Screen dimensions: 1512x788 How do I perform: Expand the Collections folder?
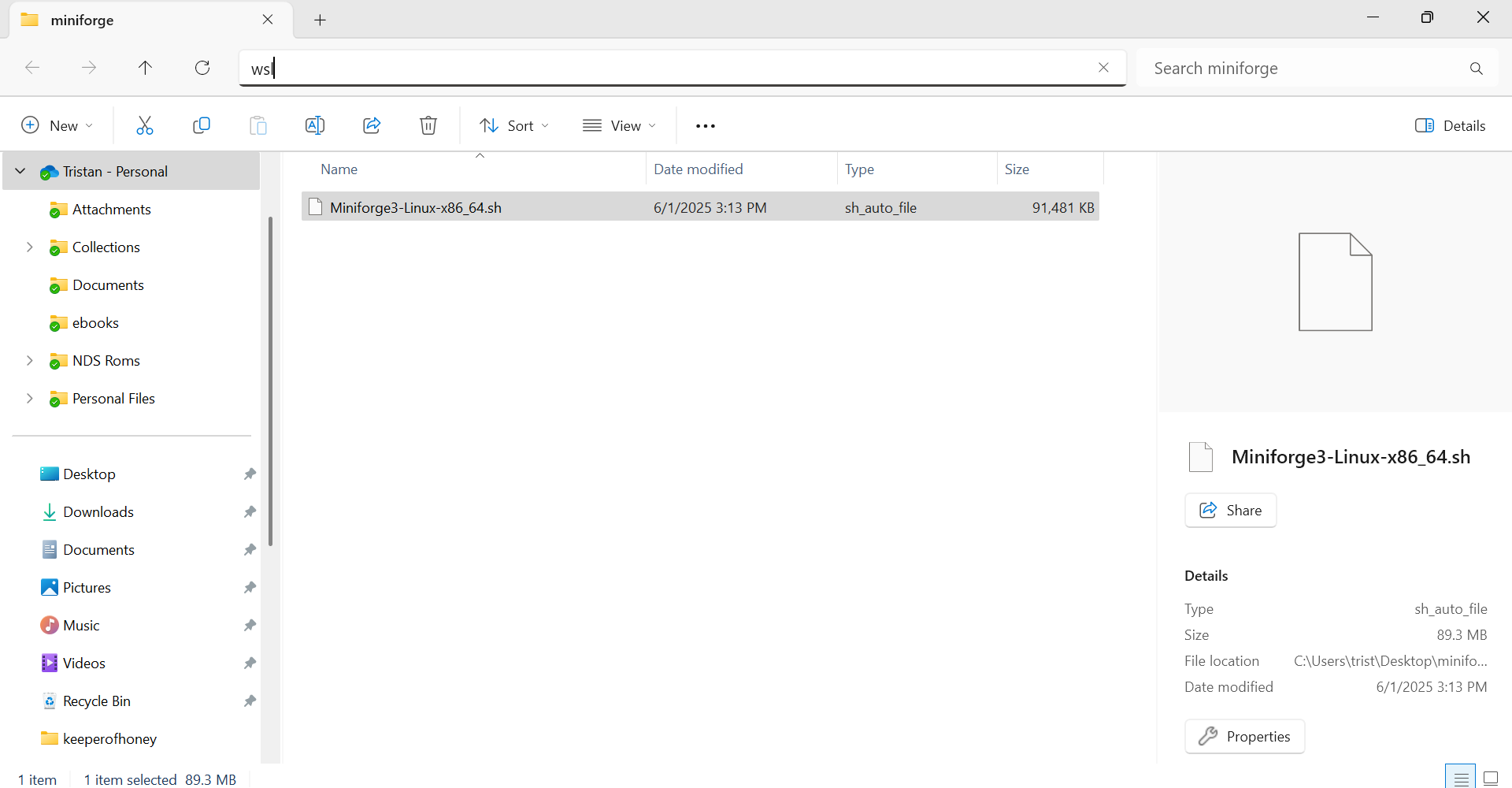30,247
